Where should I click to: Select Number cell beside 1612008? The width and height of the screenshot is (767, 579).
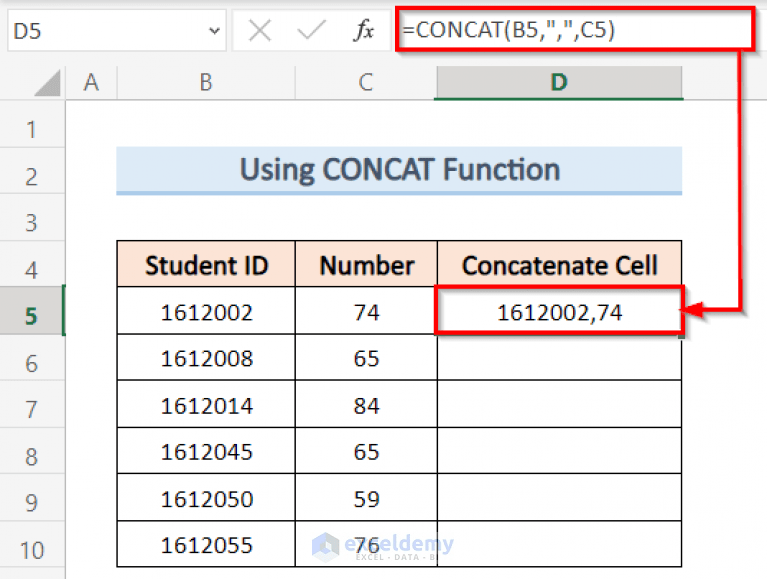pos(366,358)
